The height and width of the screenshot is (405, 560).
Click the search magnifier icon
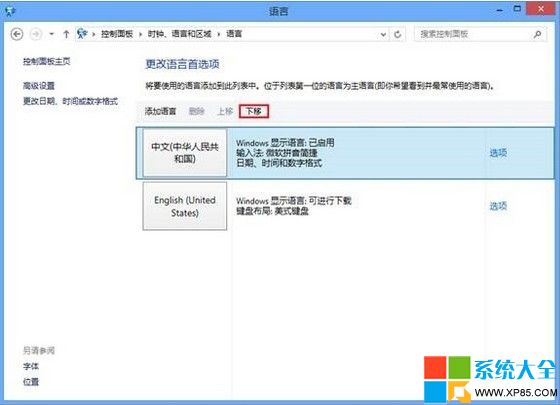coord(537,34)
